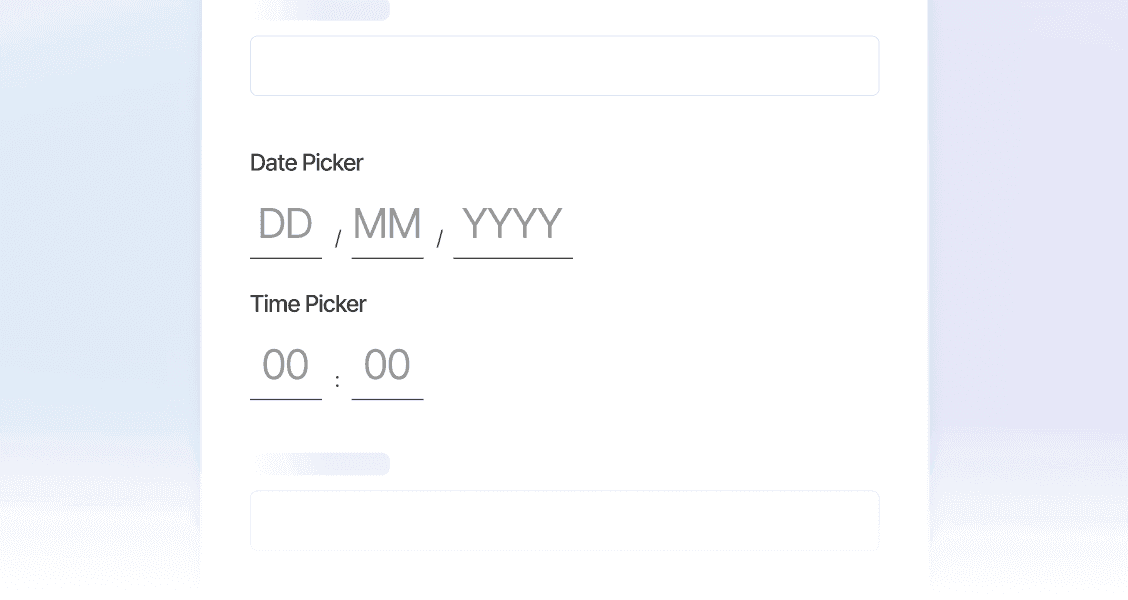The height and width of the screenshot is (600, 1128).
Task: Click the YYYY year field
Action: (x=512, y=225)
